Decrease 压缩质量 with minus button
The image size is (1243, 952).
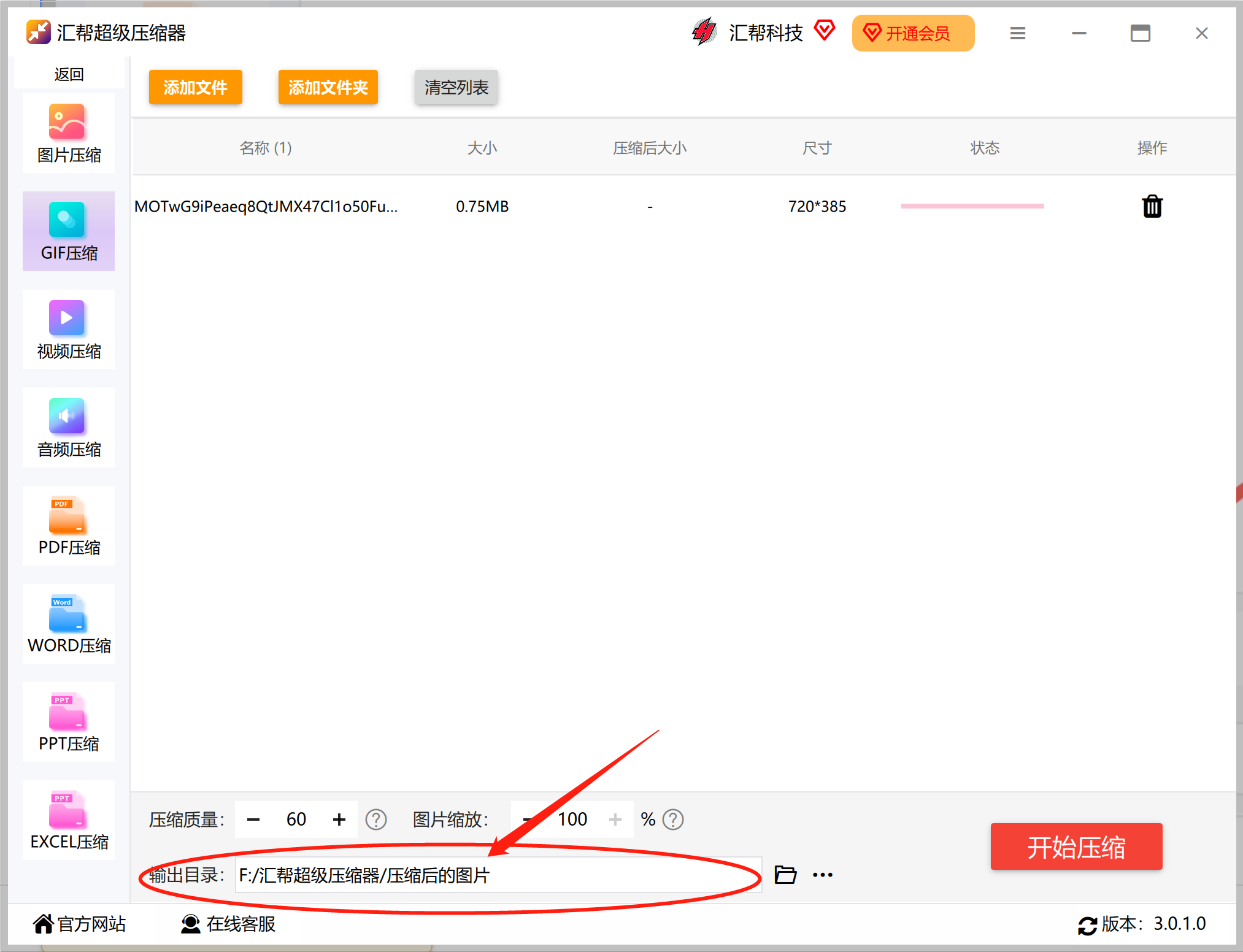click(253, 820)
